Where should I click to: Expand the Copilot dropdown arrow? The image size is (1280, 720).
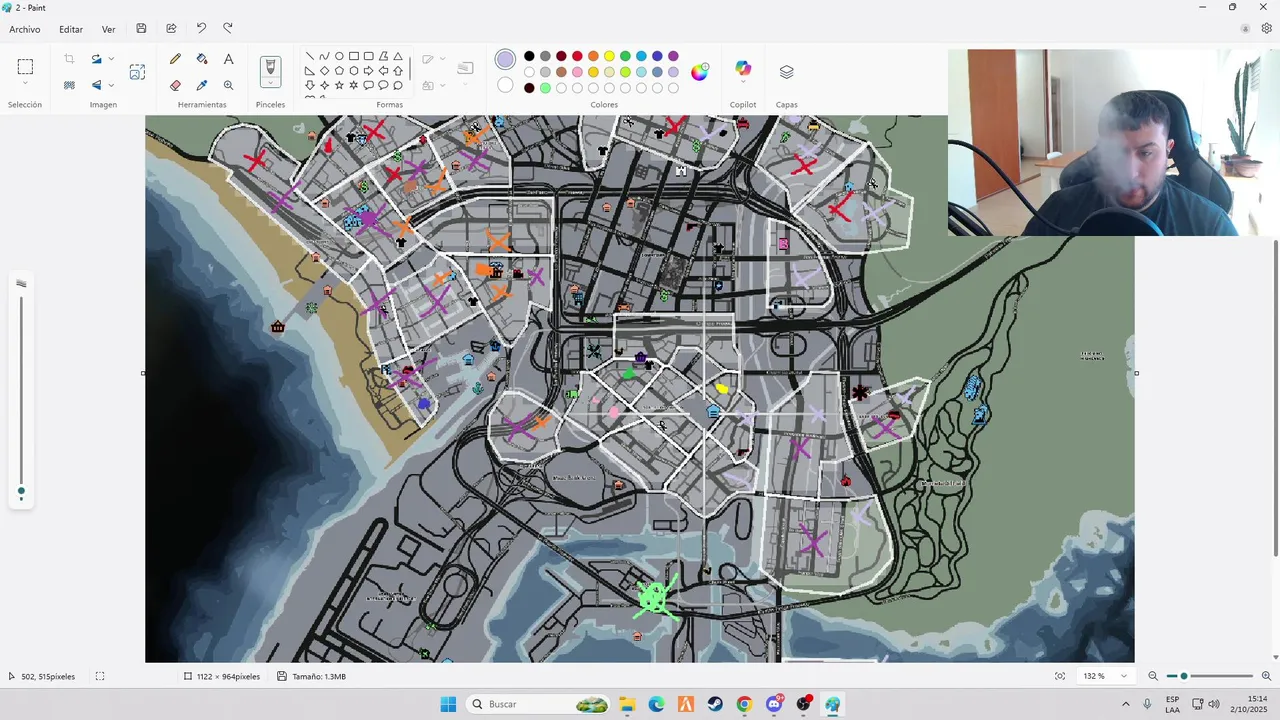tap(743, 83)
